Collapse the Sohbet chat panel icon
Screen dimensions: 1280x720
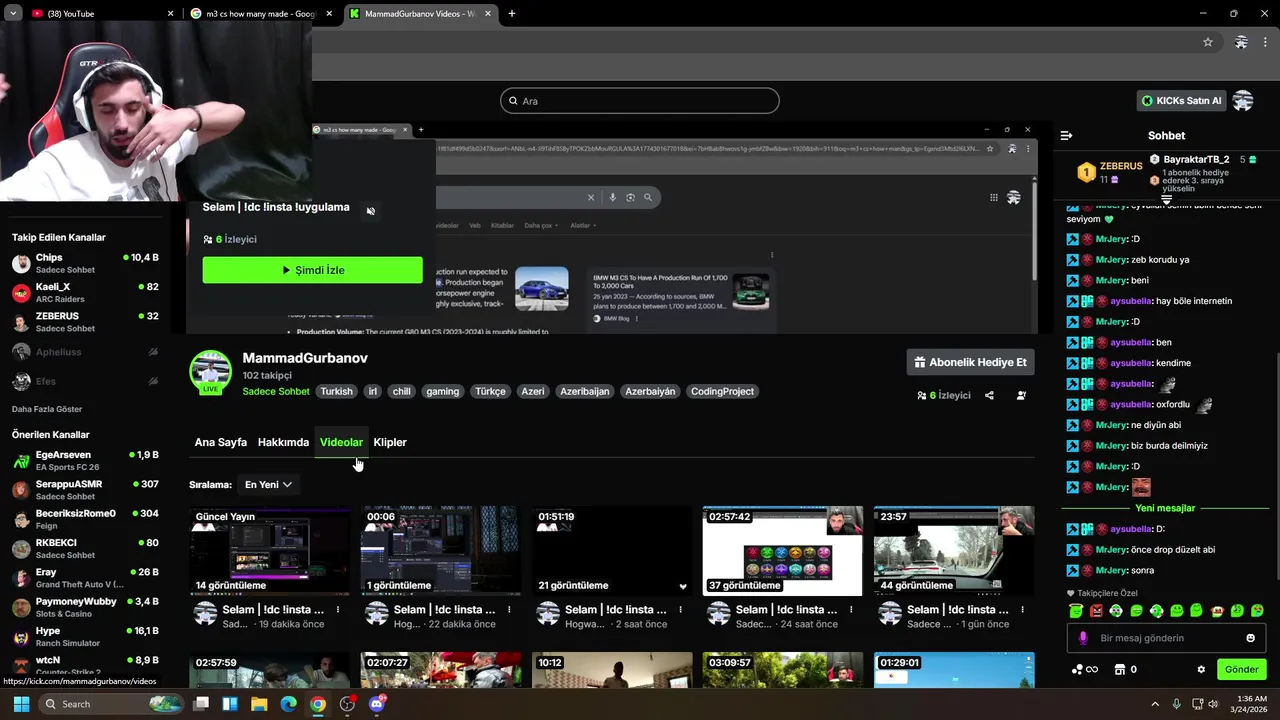point(1066,135)
